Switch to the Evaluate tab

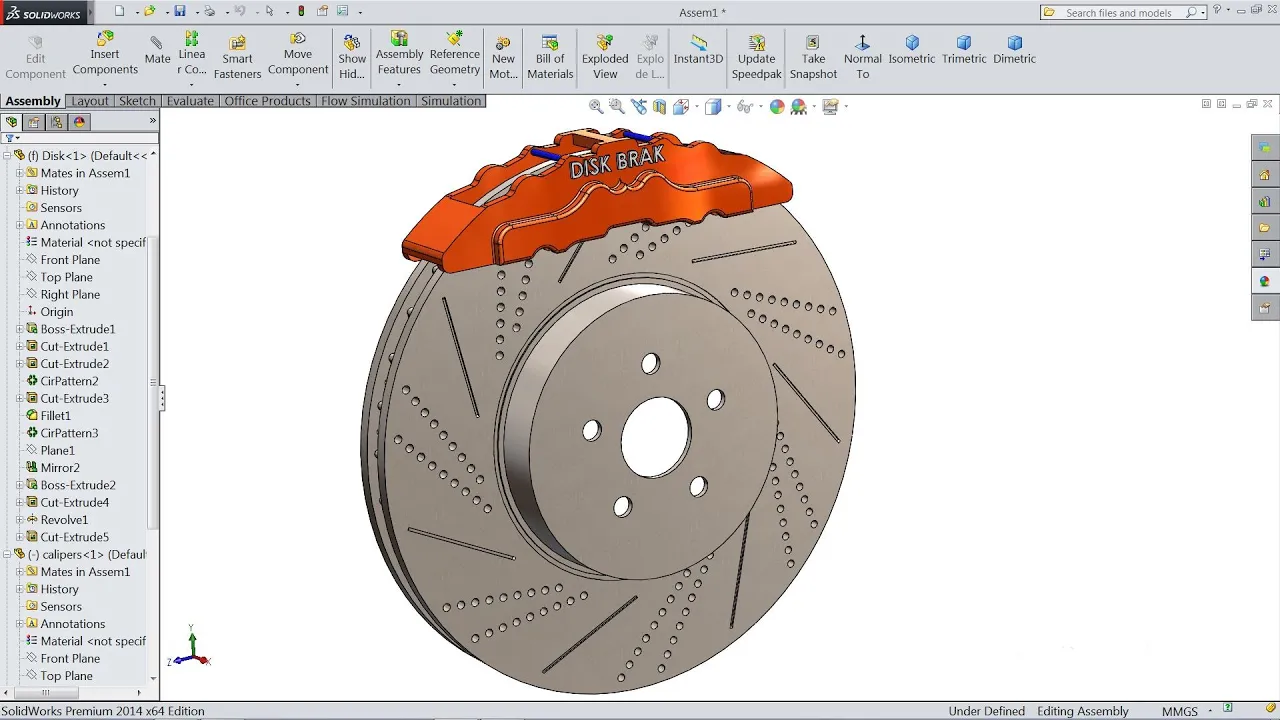pyautogui.click(x=190, y=101)
